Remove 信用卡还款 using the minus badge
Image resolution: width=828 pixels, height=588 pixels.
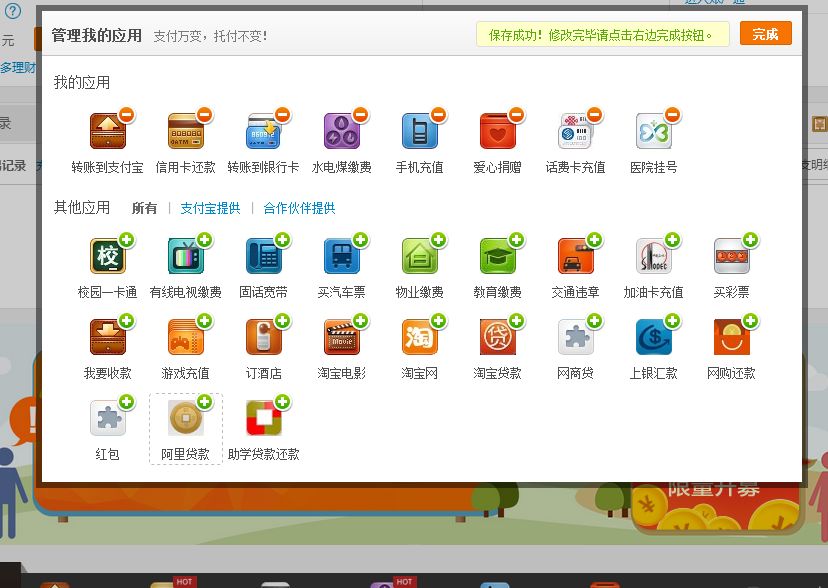(204, 115)
